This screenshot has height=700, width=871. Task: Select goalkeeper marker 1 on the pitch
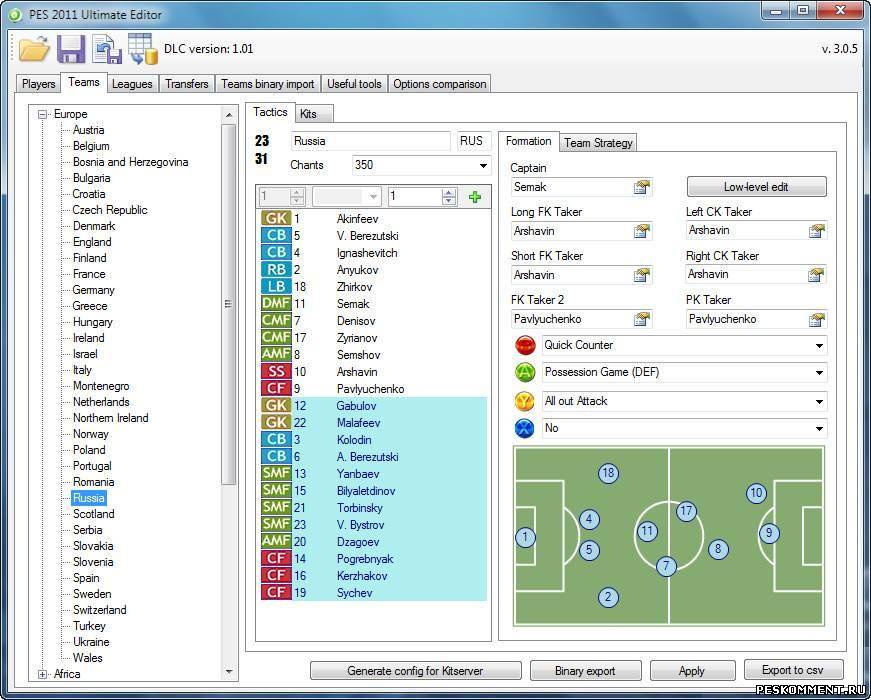point(525,537)
